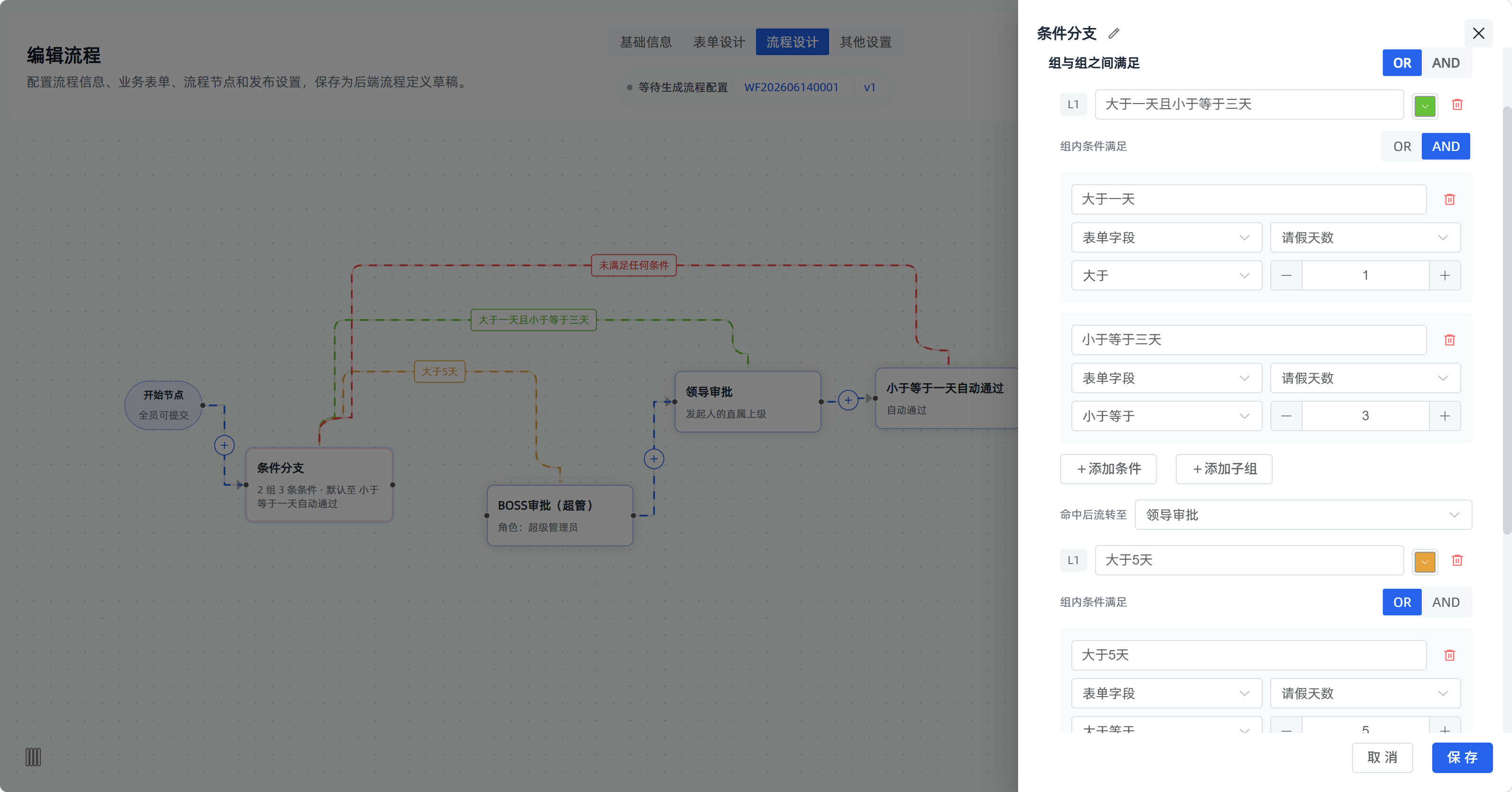Click the v1 version label
This screenshot has height=792, width=1512.
(869, 87)
